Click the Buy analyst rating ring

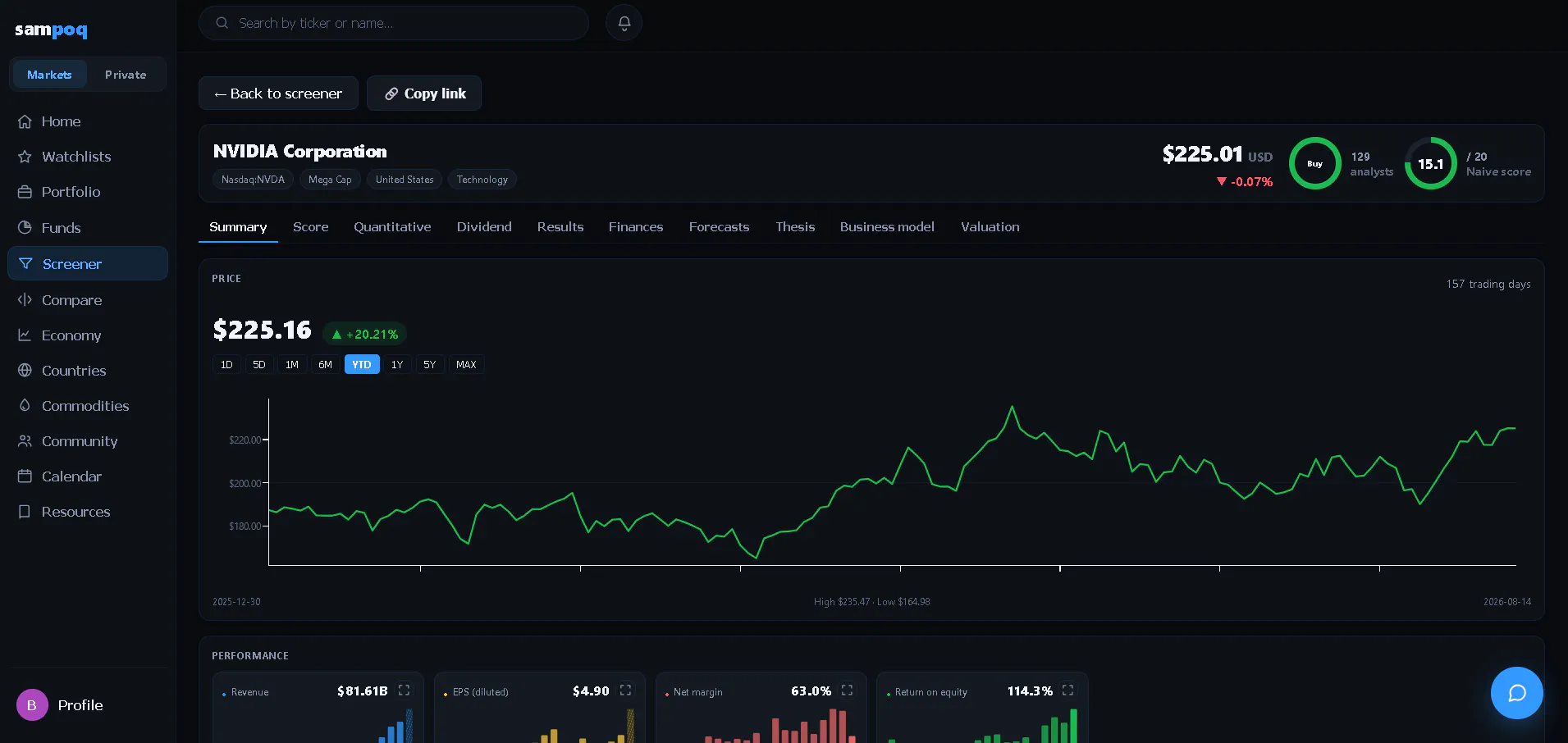point(1314,163)
